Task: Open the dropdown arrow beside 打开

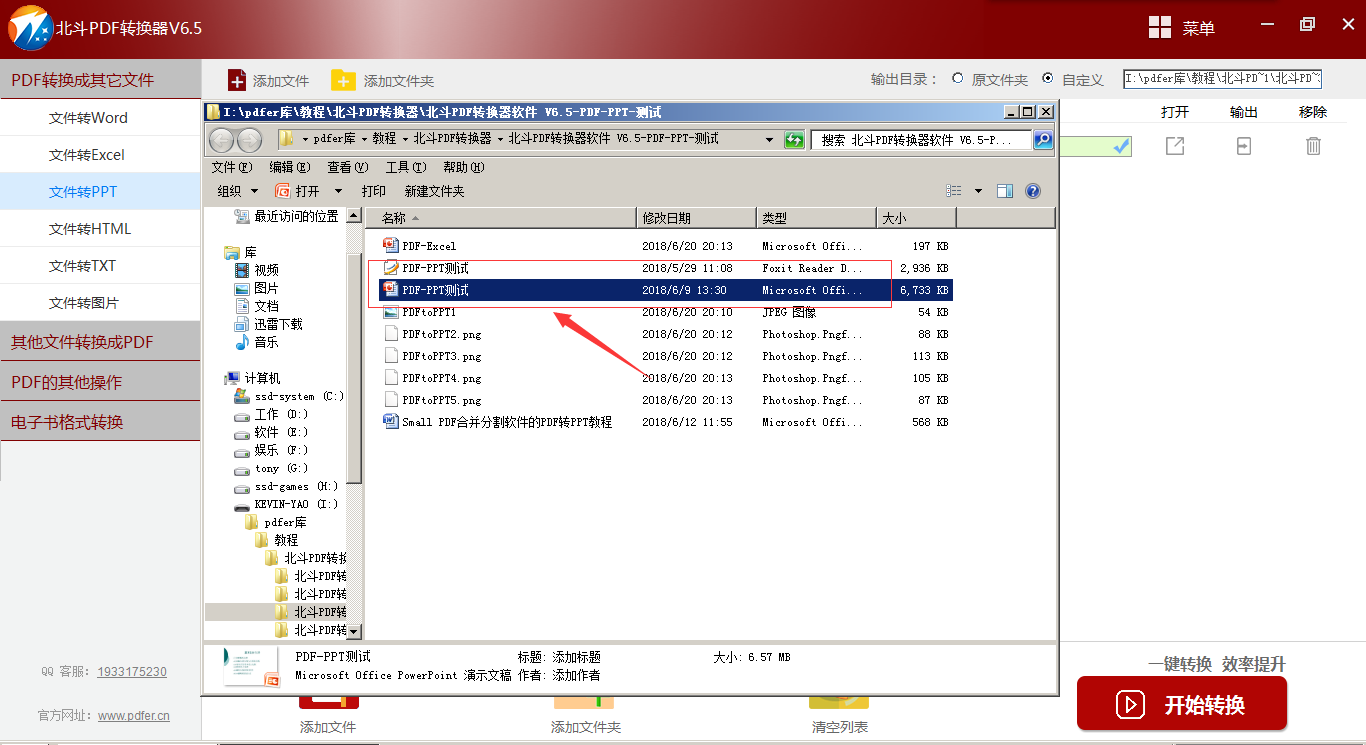Action: pyautogui.click(x=338, y=191)
